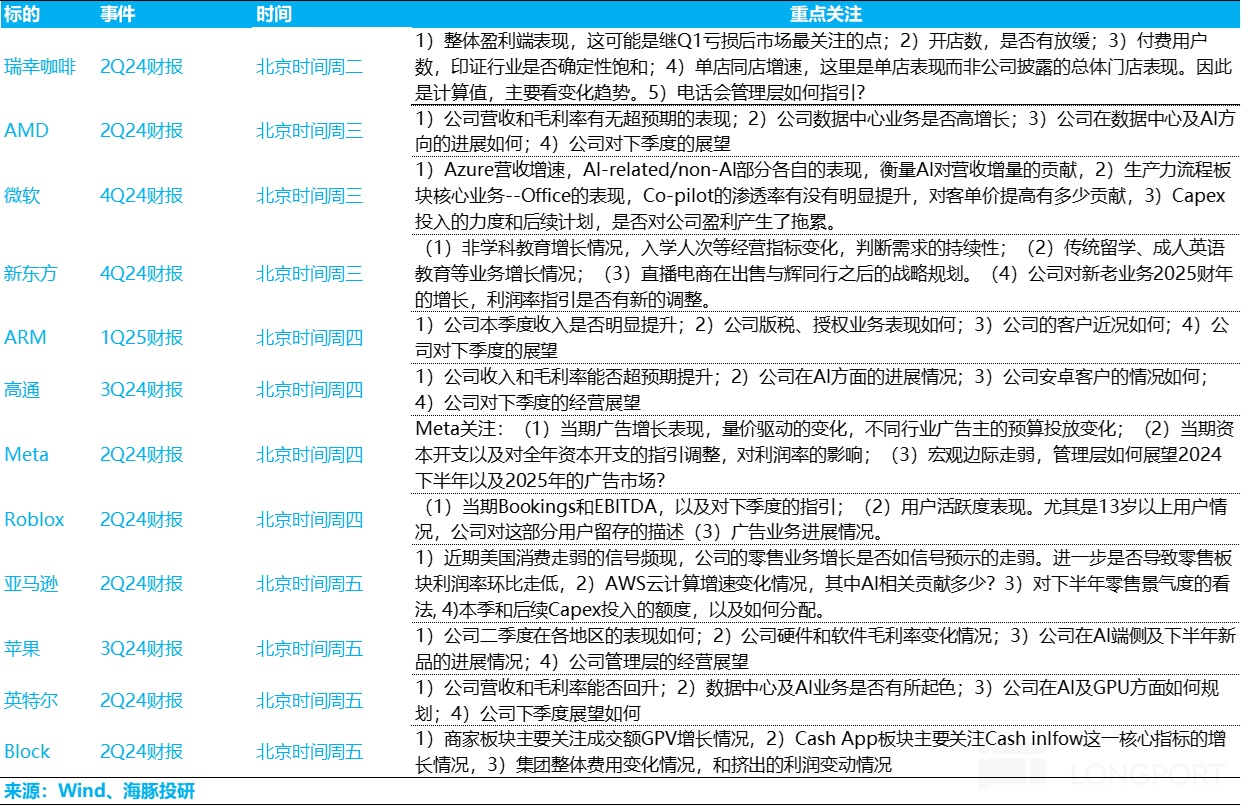Click 4Q24财报 in the 新东方 row

(142, 273)
